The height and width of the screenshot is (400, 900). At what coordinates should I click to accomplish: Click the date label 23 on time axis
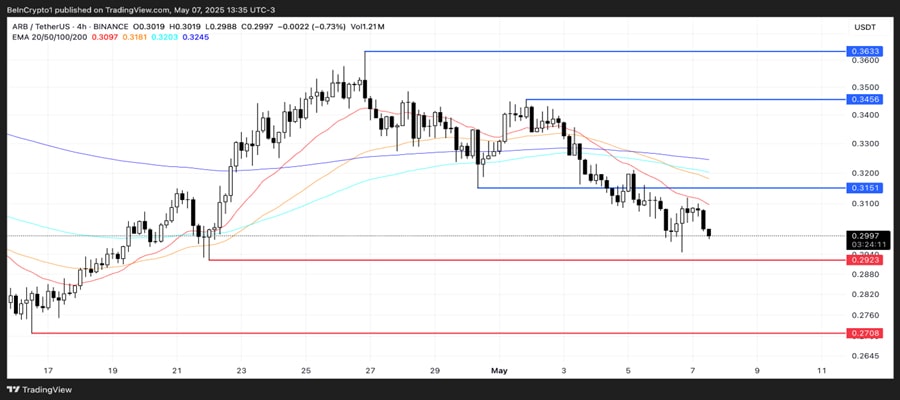click(242, 370)
